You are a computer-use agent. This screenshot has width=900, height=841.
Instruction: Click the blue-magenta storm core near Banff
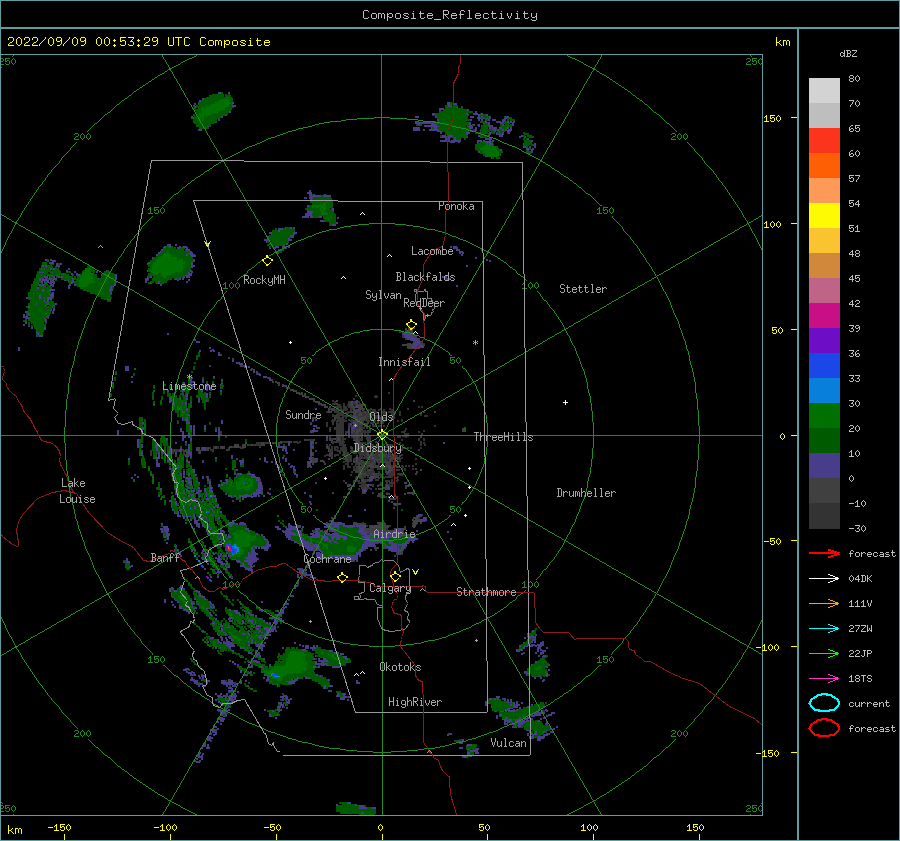pos(232,549)
